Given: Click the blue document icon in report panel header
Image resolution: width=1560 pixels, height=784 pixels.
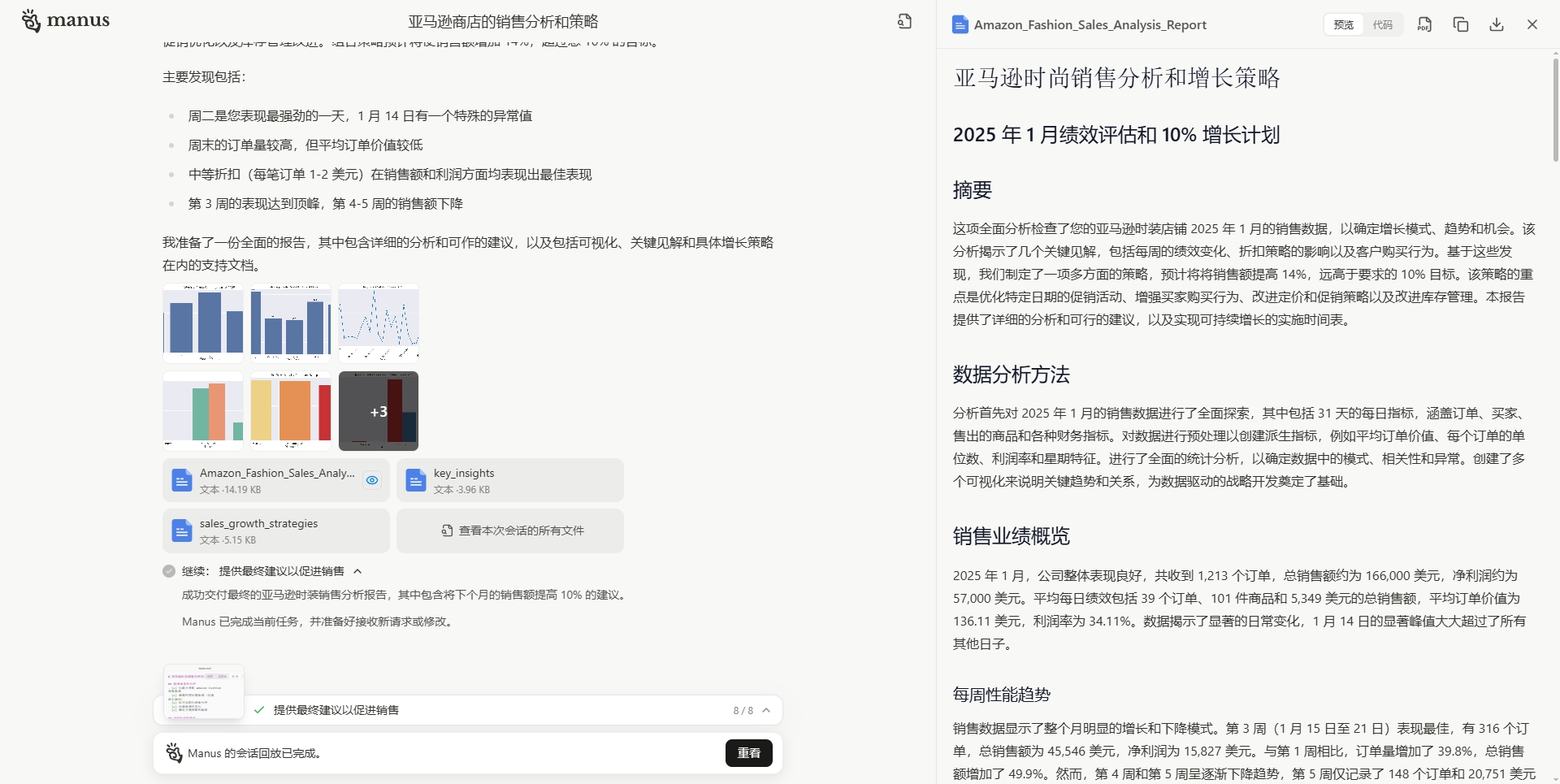Looking at the screenshot, I should pos(960,25).
